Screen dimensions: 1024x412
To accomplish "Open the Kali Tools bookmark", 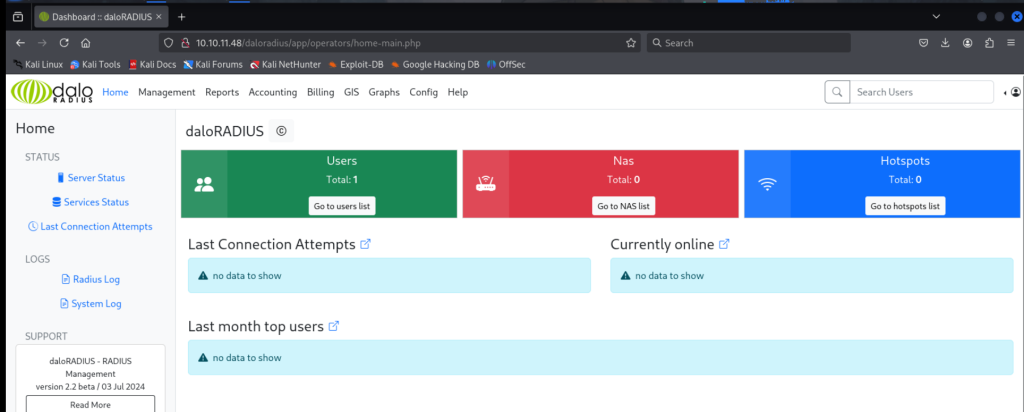I will [x=95, y=65].
